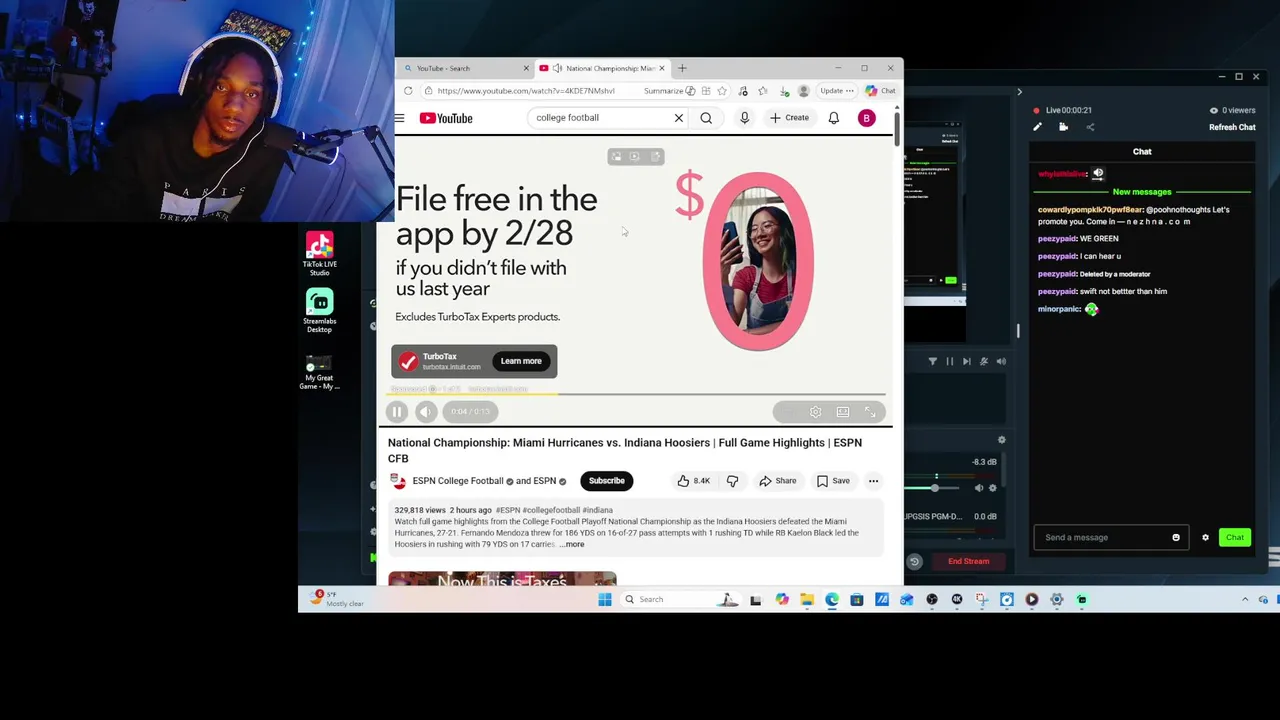Switch player to theater mode
The image size is (1280, 720).
tap(843, 412)
